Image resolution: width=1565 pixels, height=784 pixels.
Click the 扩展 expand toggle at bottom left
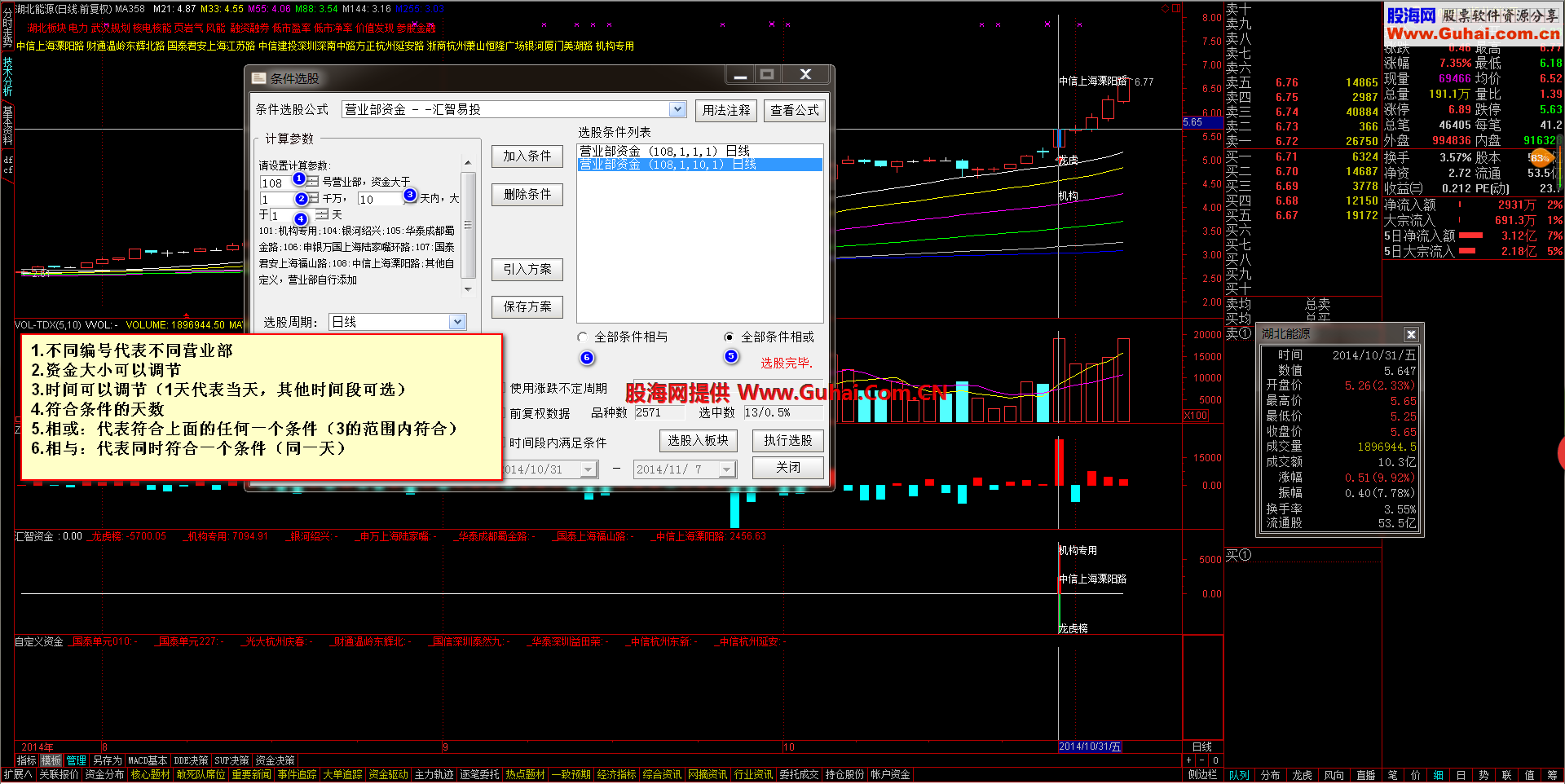[x=17, y=775]
